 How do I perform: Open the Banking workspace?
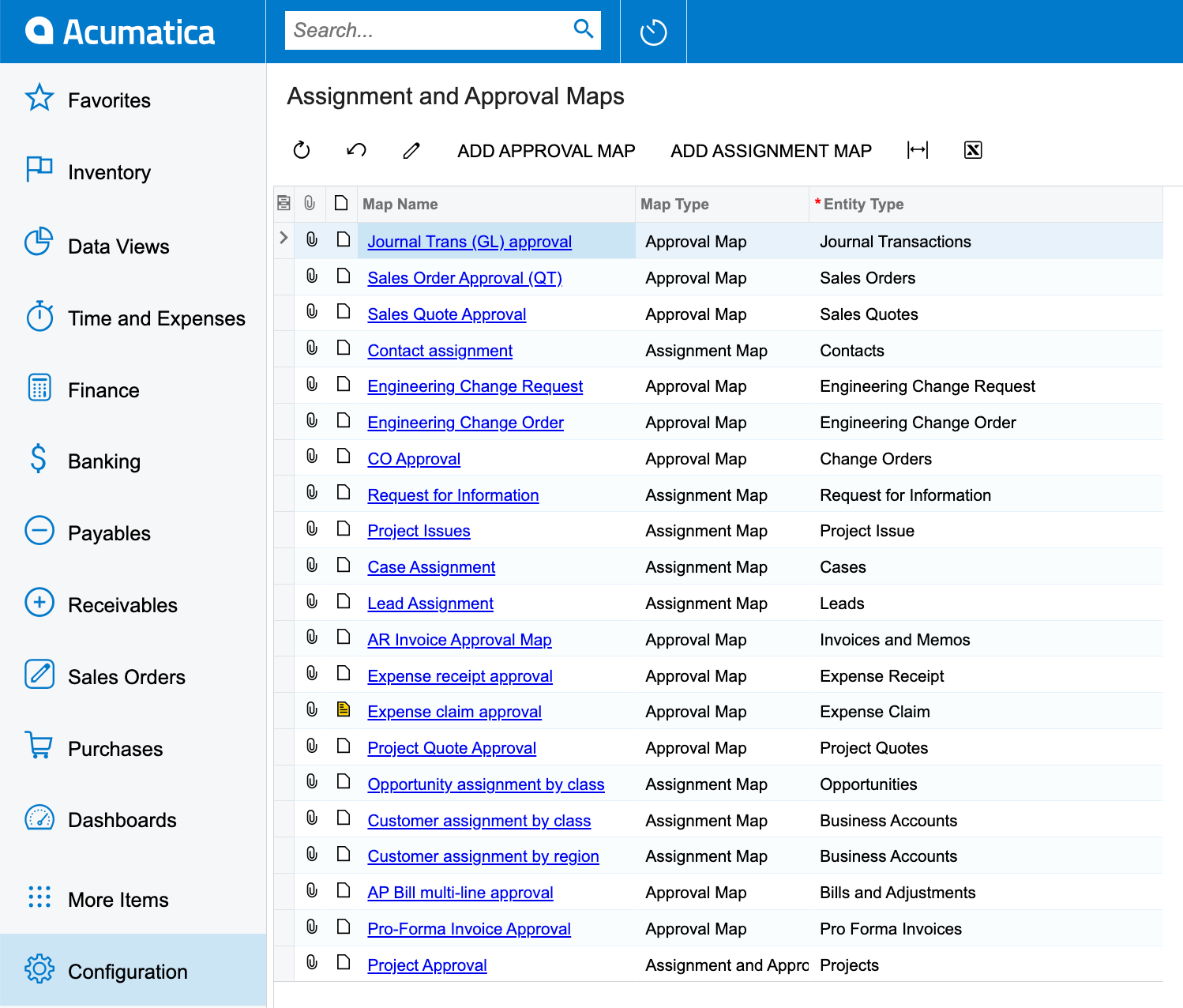pyautogui.click(x=133, y=461)
